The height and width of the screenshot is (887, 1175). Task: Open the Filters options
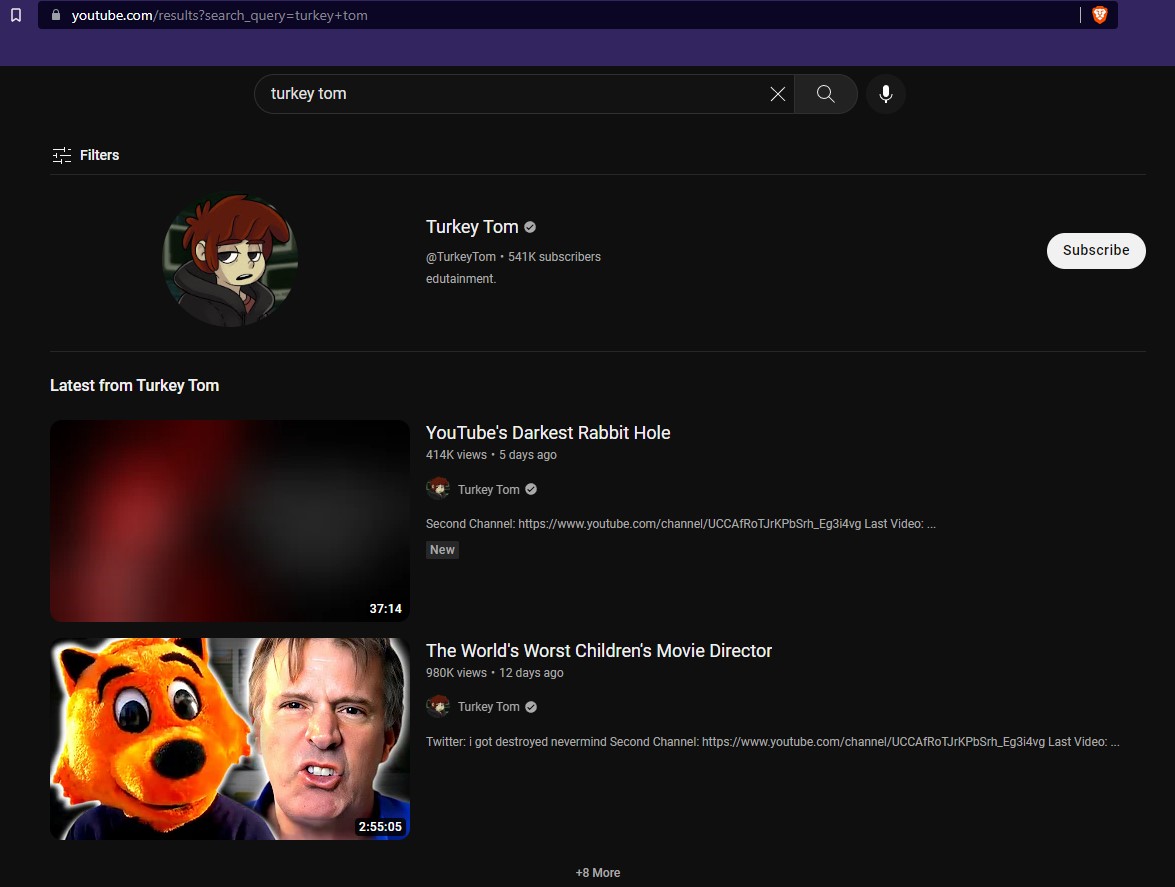(x=86, y=155)
